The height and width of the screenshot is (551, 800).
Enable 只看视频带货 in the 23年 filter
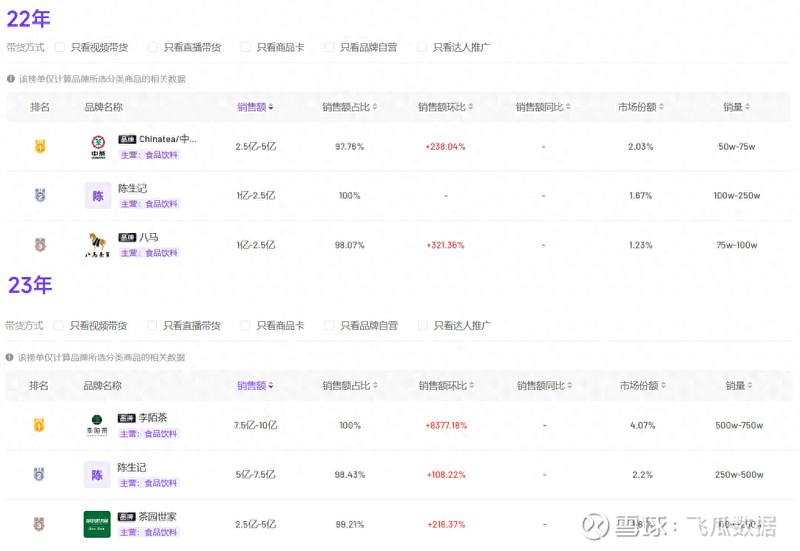coord(59,325)
